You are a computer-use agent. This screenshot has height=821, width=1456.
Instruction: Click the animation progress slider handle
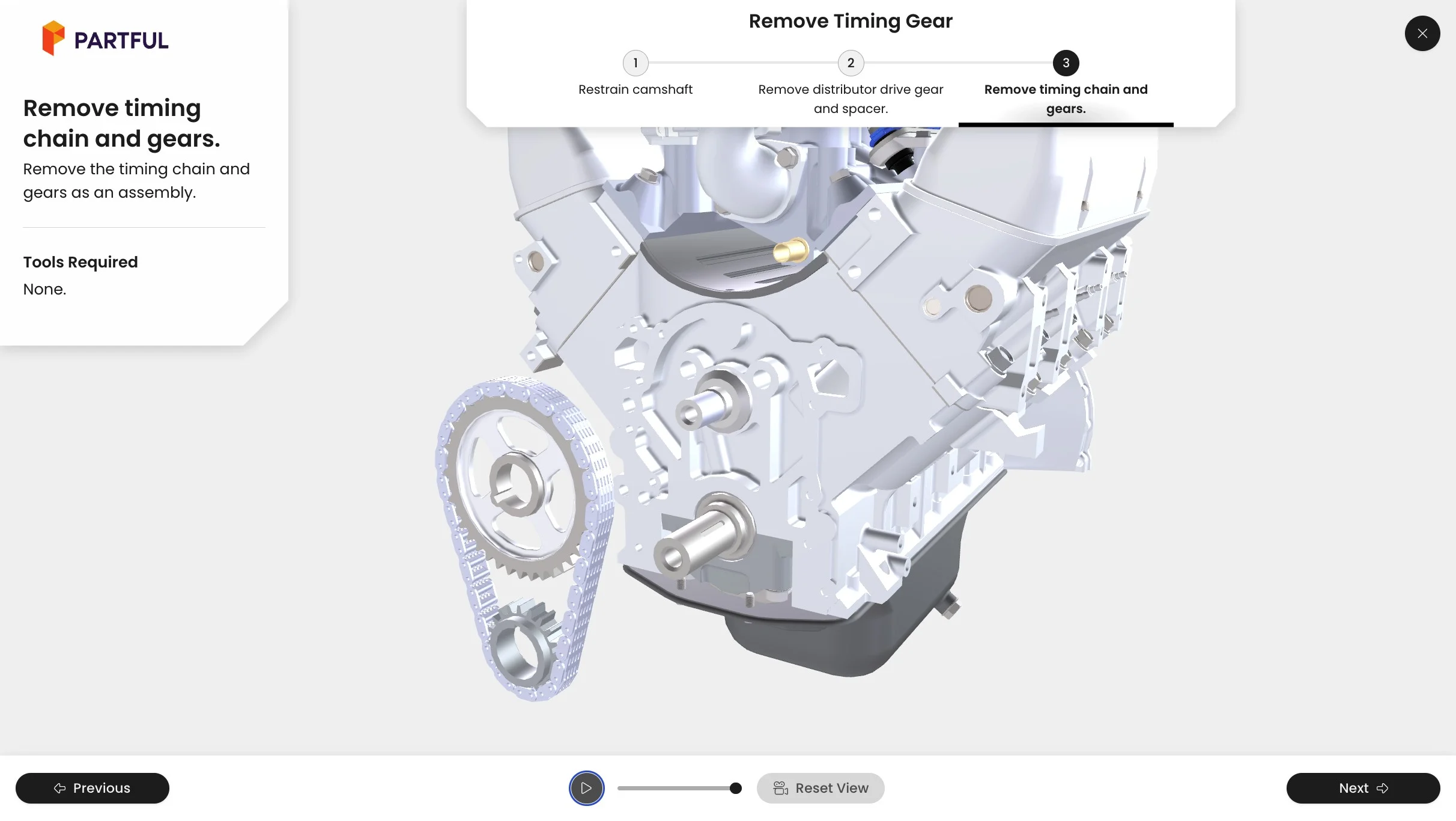click(x=735, y=788)
